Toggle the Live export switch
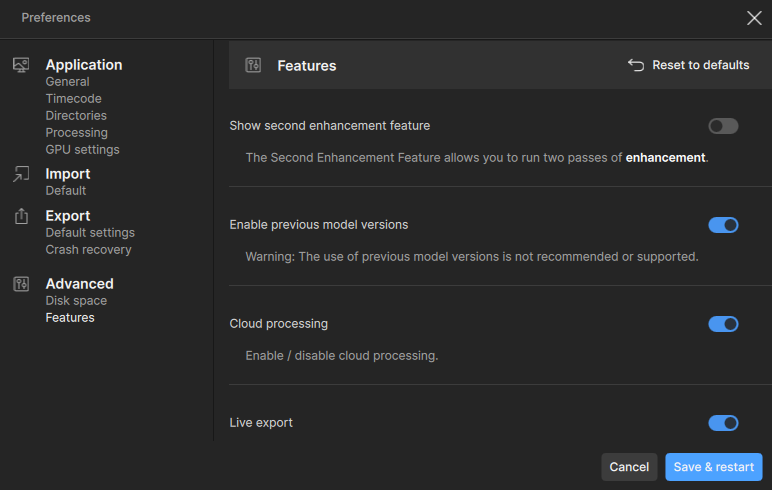This screenshot has width=772, height=490. tap(723, 423)
